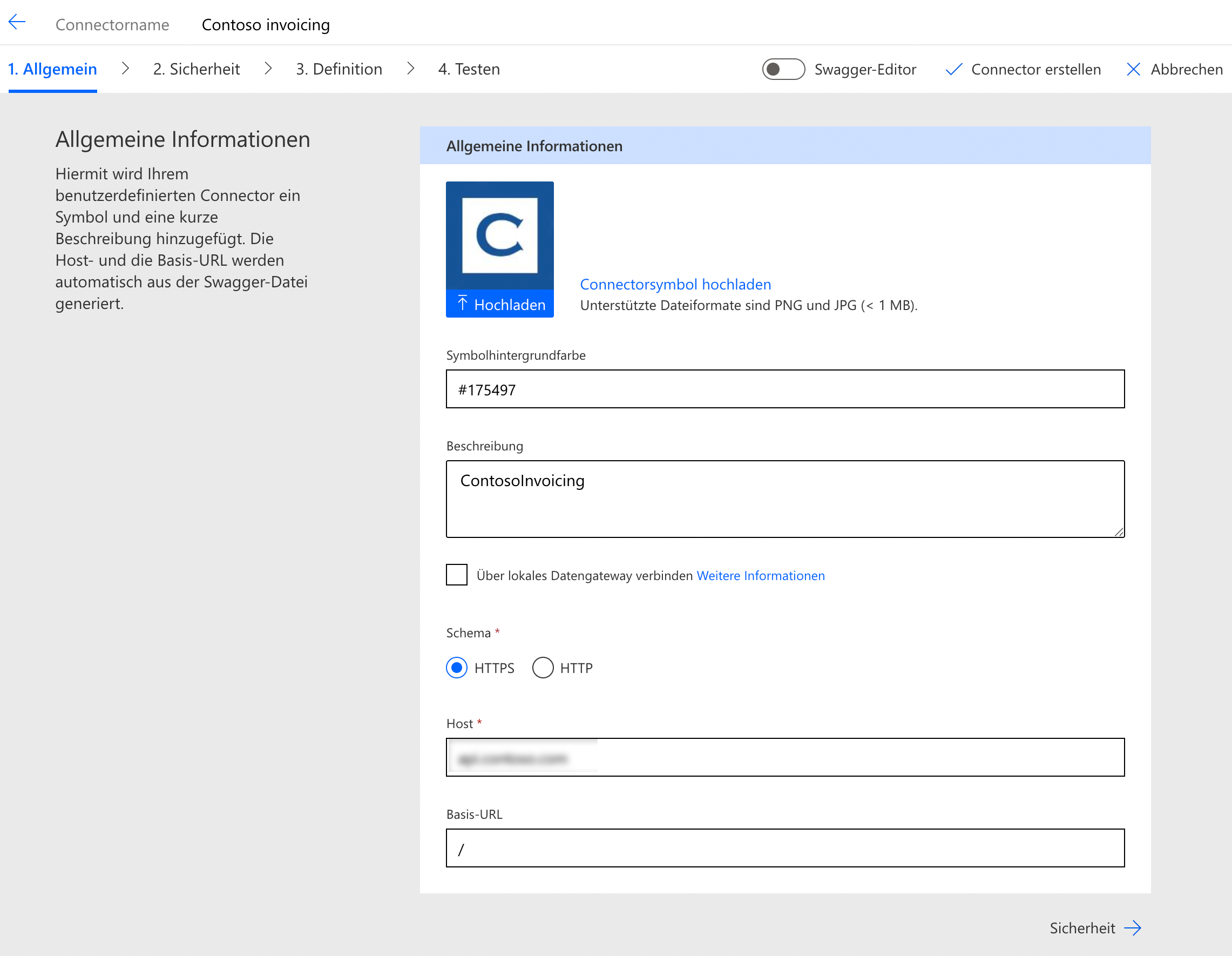Go to the 2. Sicherheit step
1232x956 pixels.
point(197,69)
